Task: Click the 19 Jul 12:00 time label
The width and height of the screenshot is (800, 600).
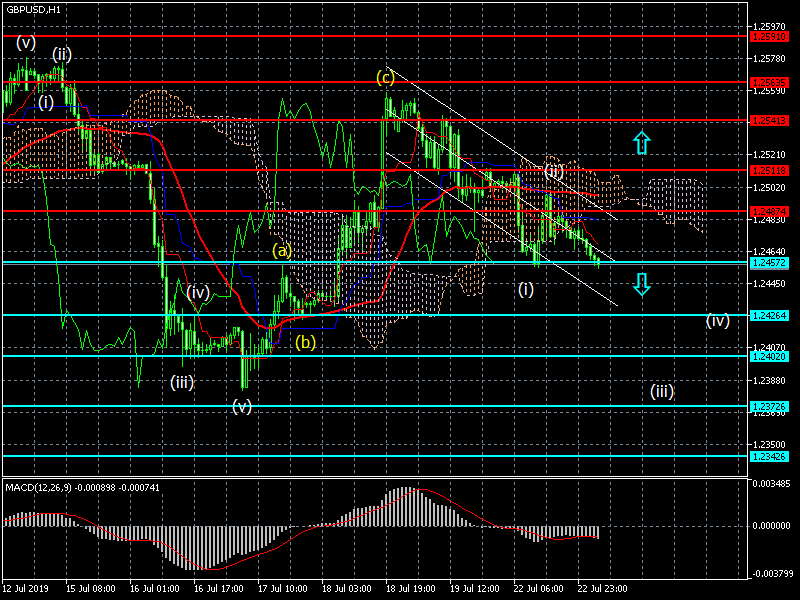Action: coord(475,589)
